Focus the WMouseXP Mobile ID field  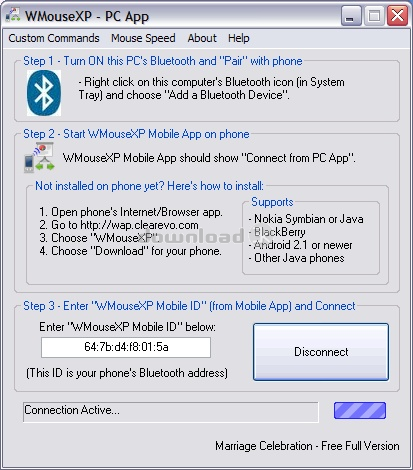(x=126, y=347)
